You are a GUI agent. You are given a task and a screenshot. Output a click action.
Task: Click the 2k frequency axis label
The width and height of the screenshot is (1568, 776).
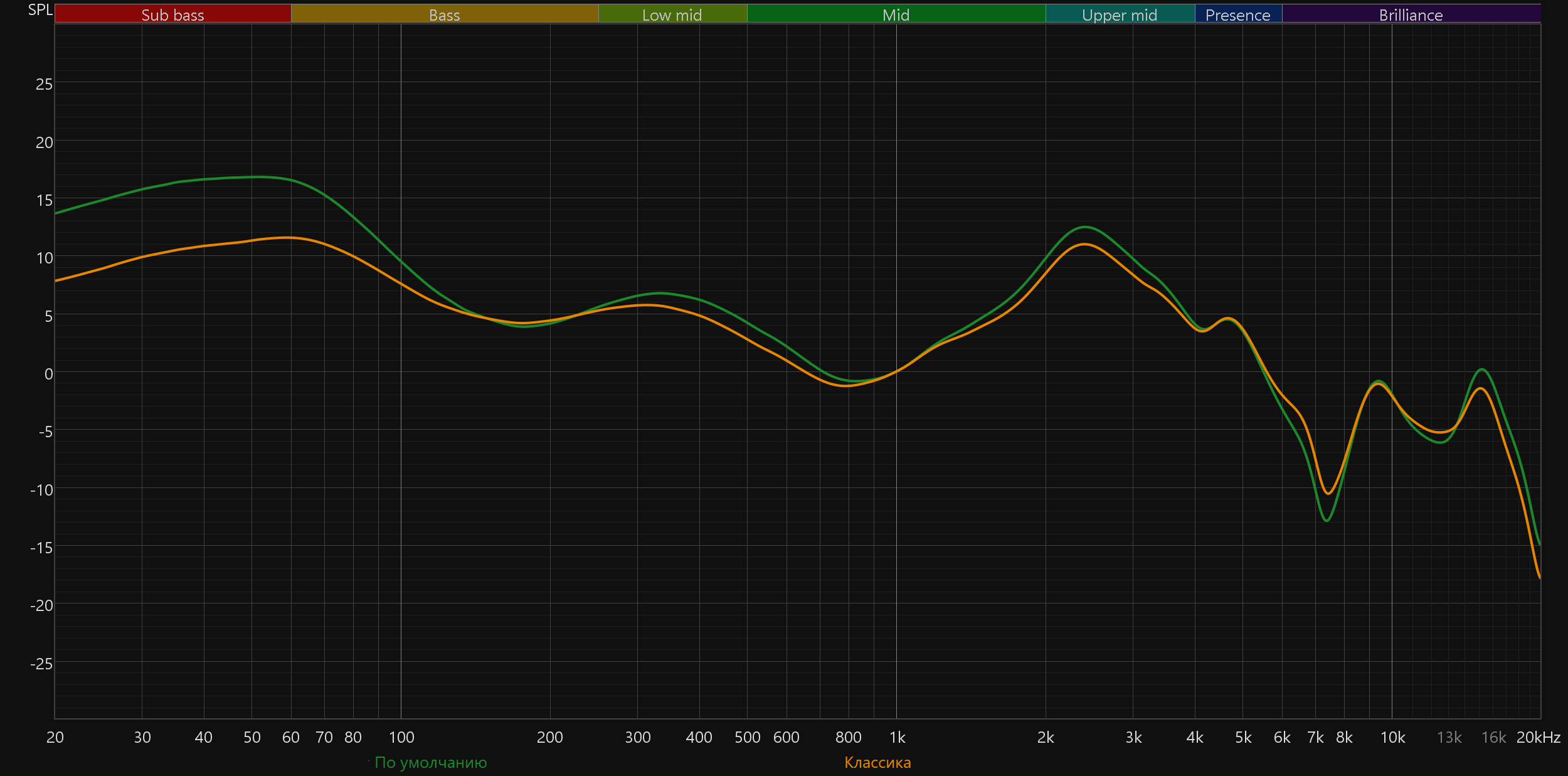[x=1046, y=737]
